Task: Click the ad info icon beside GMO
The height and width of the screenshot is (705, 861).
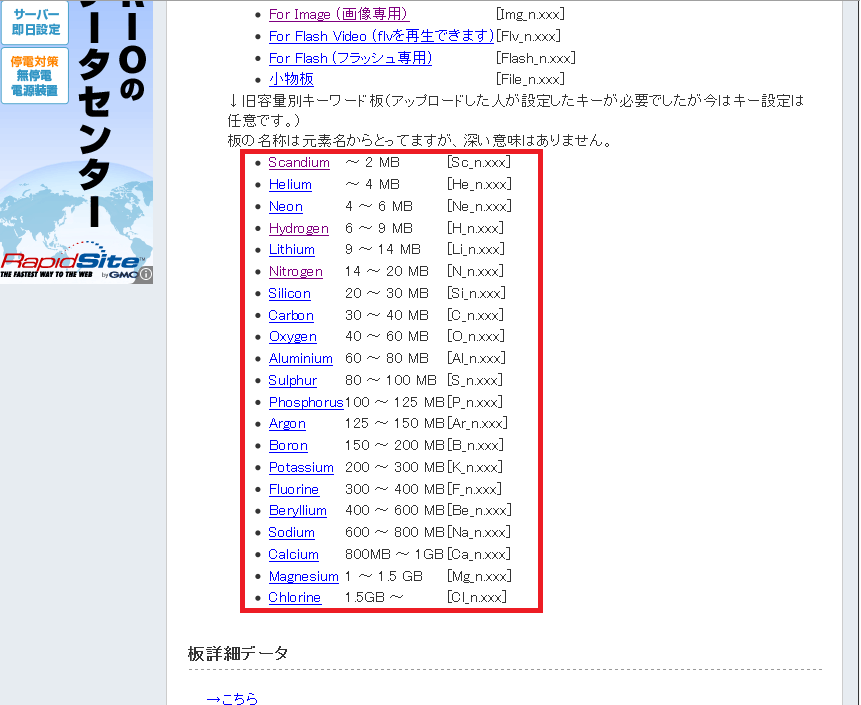Action: tap(146, 273)
